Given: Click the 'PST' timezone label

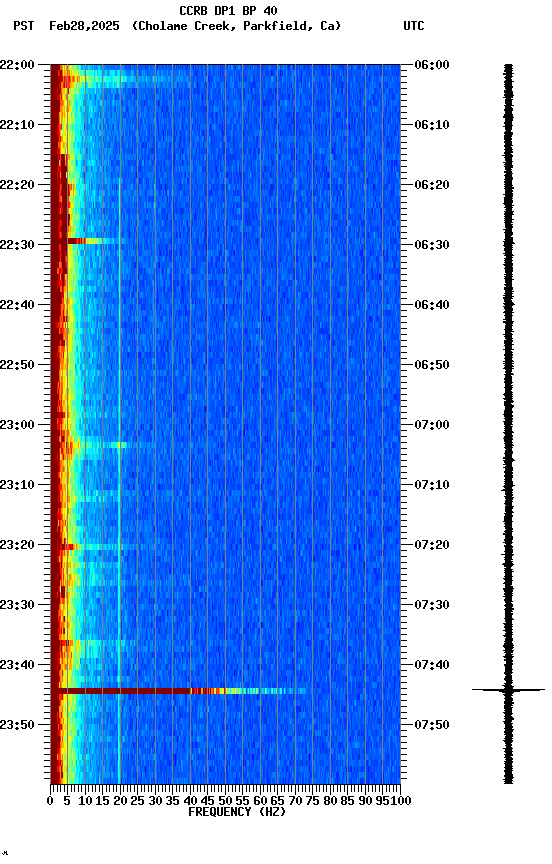Looking at the screenshot, I should tap(24, 26).
